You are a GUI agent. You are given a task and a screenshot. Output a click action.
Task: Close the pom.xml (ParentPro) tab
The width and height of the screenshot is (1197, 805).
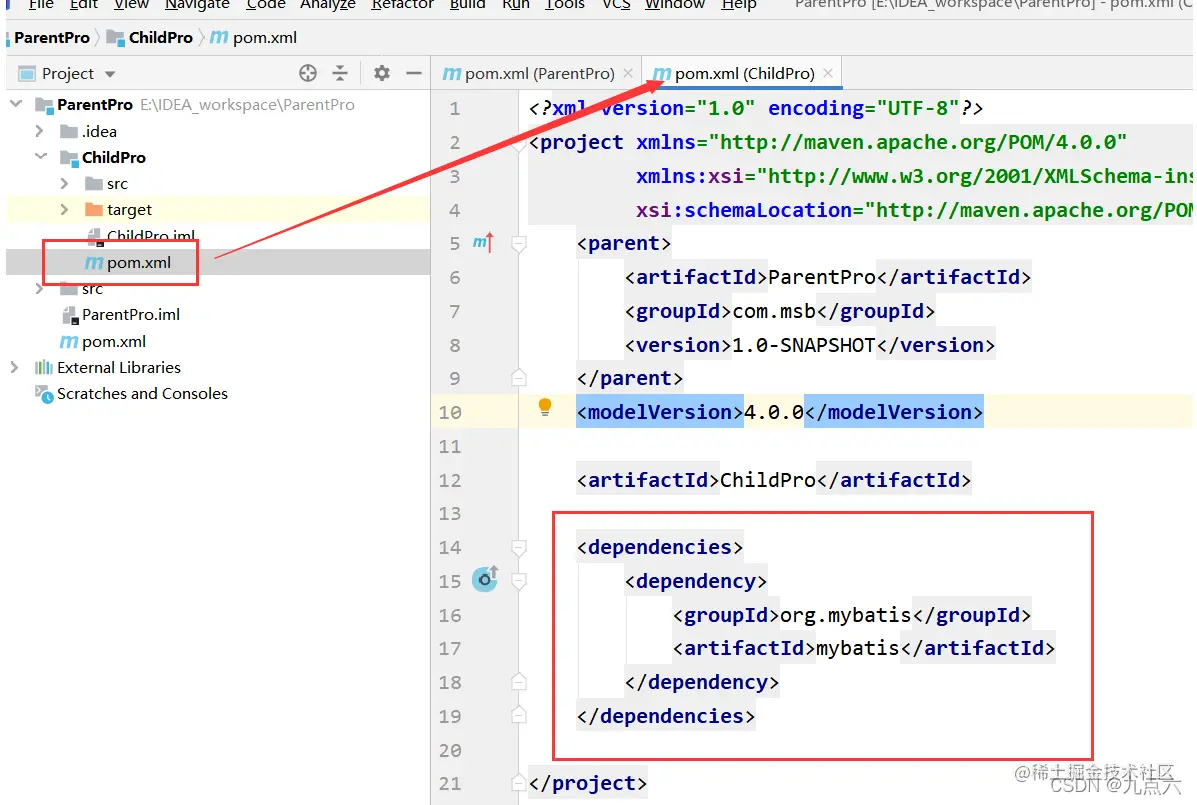(628, 73)
